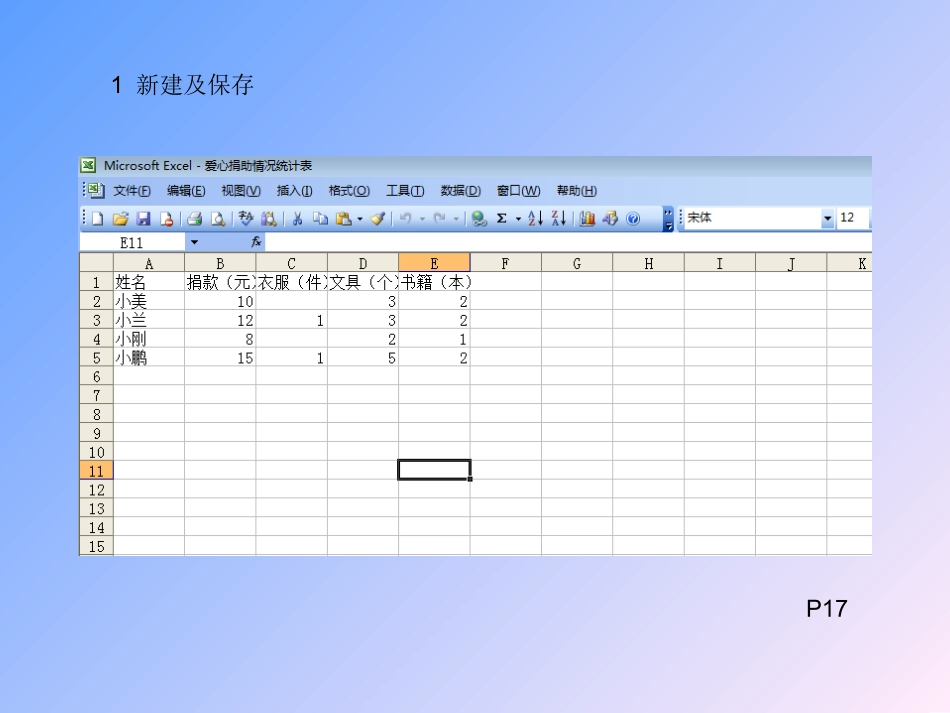Open the 格式(O) menu
The height and width of the screenshot is (713, 950).
349,191
